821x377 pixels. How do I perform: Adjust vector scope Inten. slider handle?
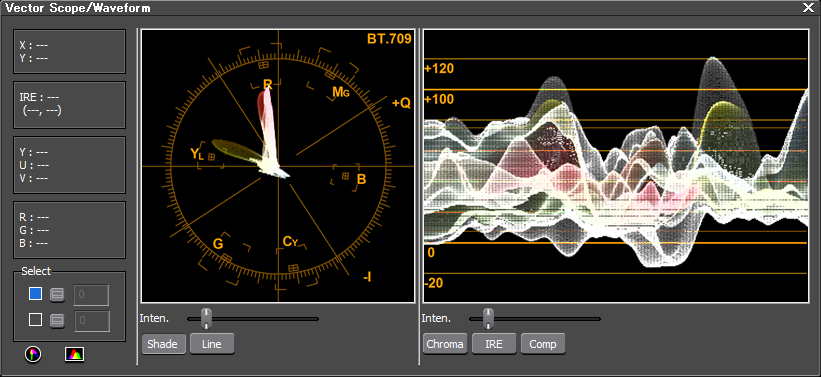[x=207, y=318]
